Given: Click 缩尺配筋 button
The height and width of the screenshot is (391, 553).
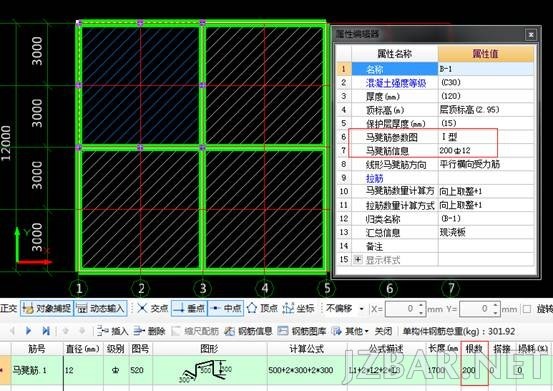Looking at the screenshot, I should 195,331.
